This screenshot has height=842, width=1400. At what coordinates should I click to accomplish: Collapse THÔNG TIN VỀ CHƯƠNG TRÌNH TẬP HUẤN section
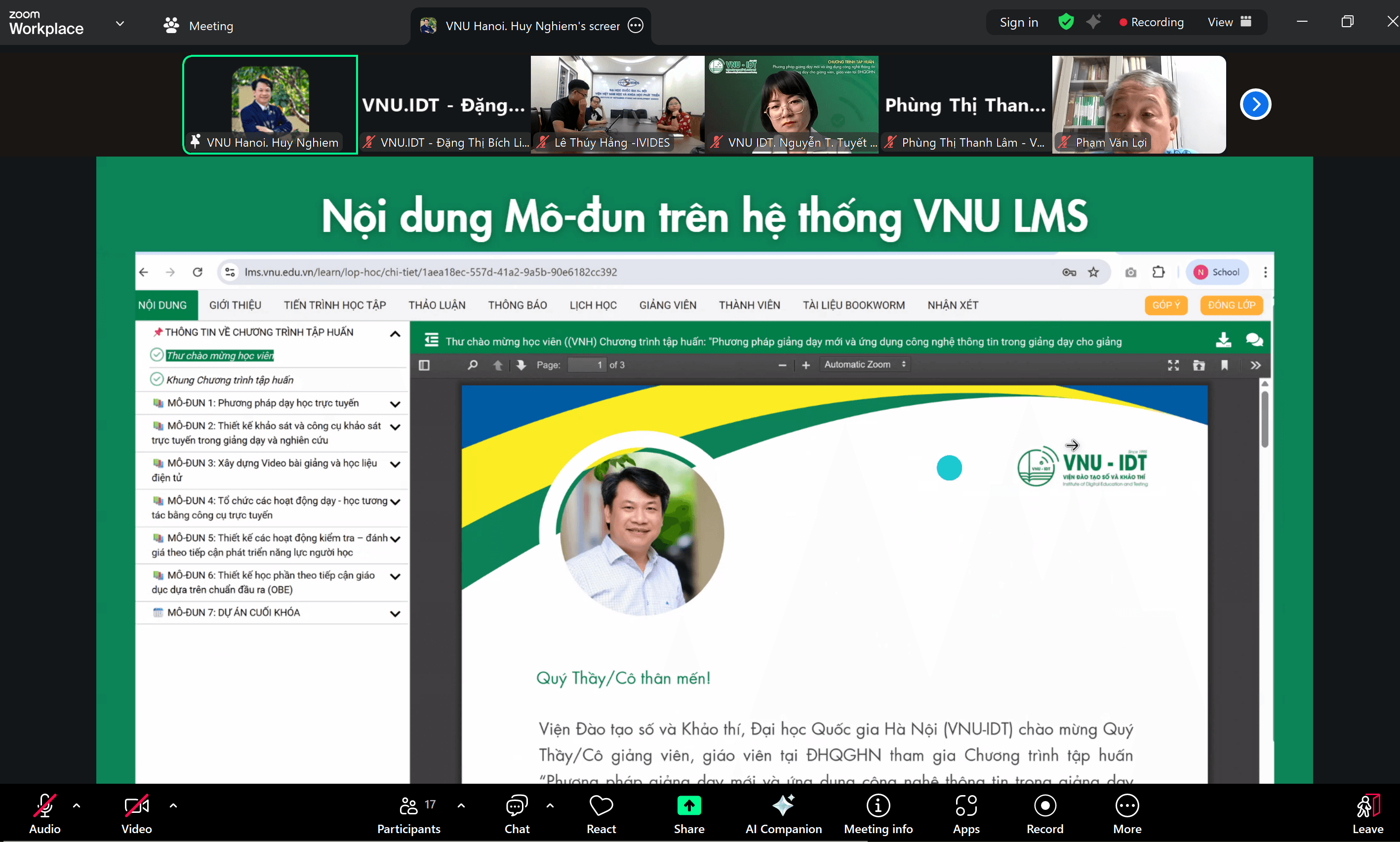click(395, 334)
